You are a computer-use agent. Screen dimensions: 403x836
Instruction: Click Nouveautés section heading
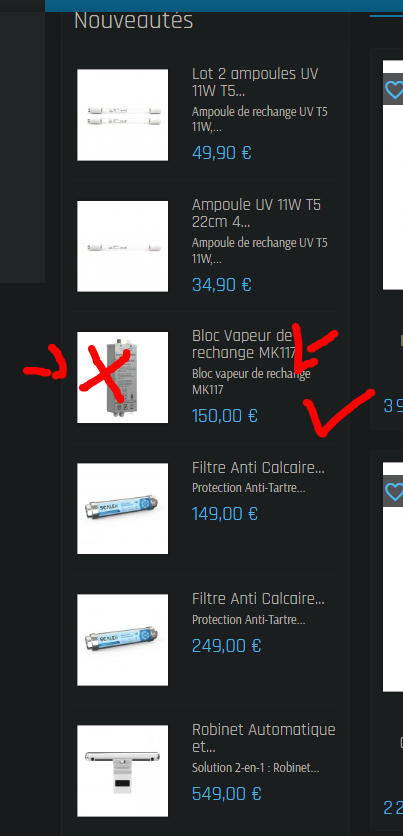click(133, 21)
